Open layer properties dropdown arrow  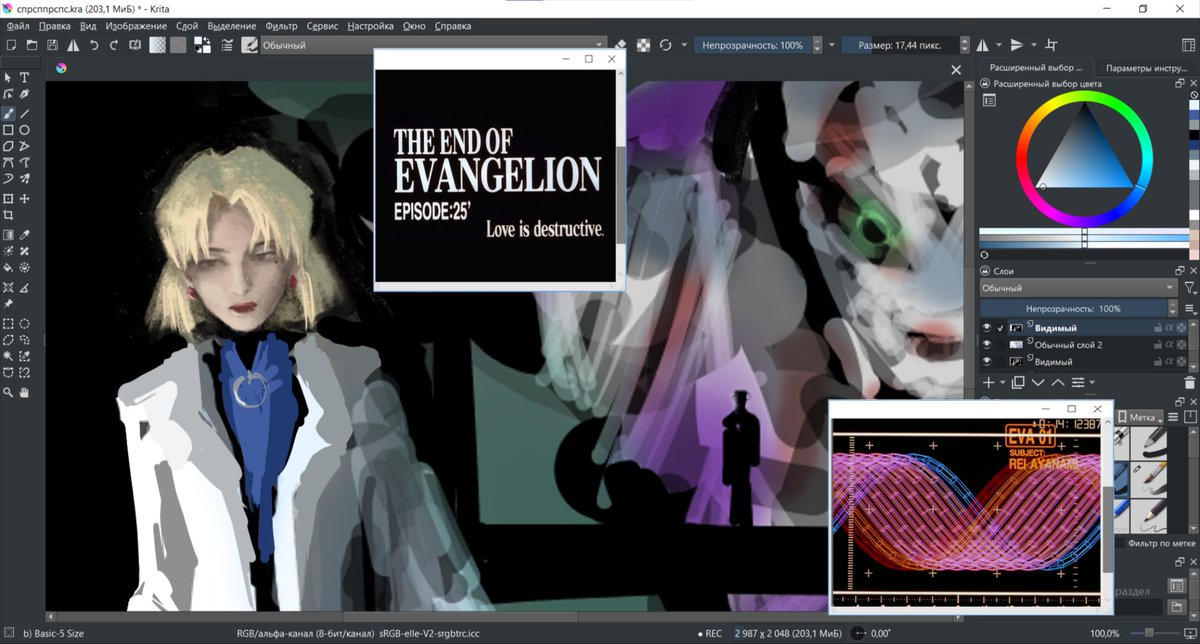1092,383
